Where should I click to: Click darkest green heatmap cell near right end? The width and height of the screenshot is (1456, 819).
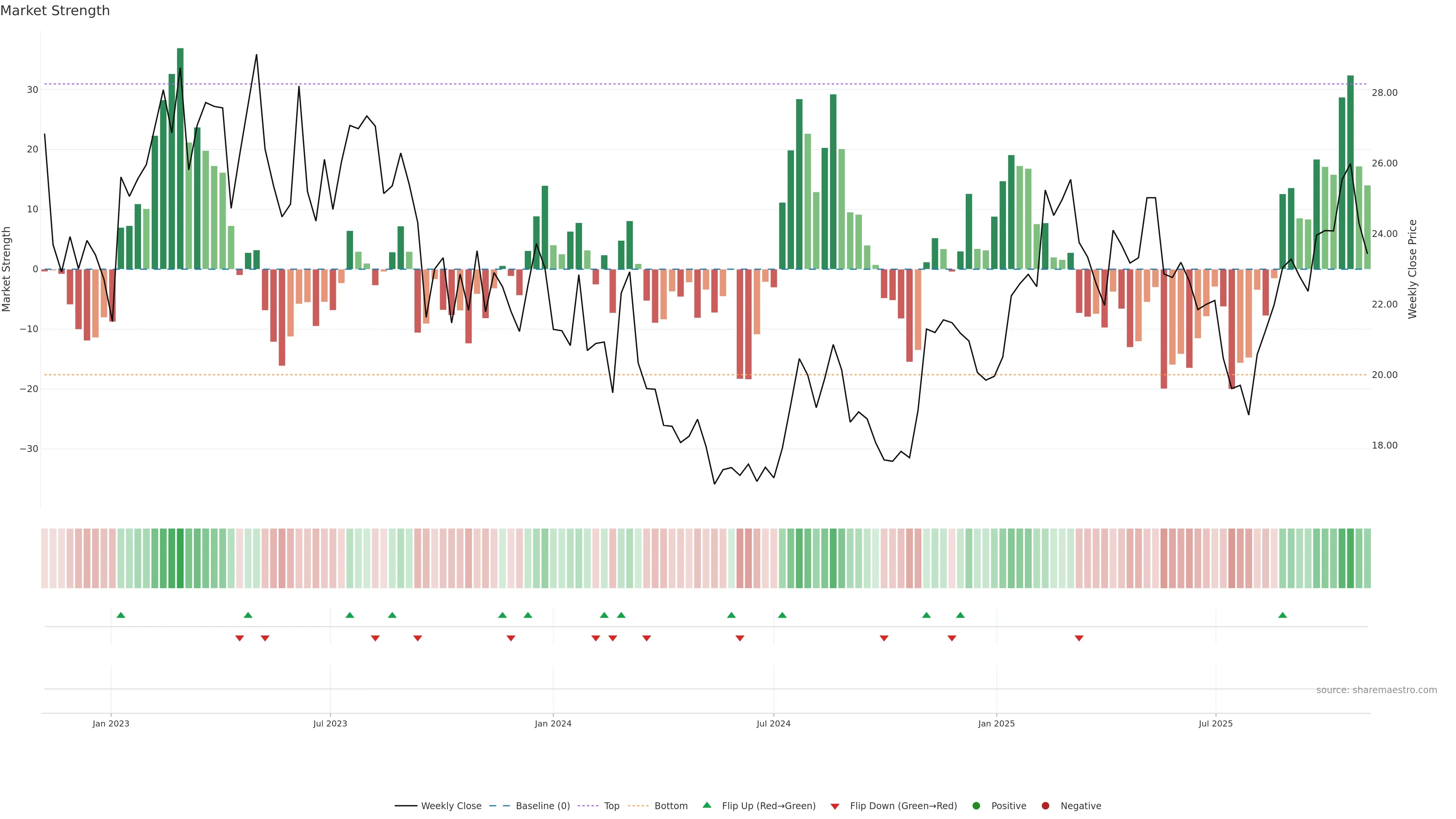point(1350,558)
